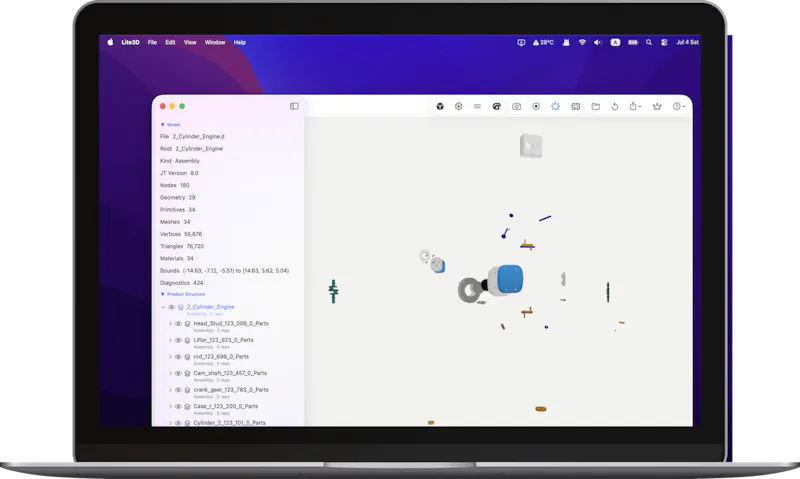Open the color palette tool

pyautogui.click(x=496, y=106)
